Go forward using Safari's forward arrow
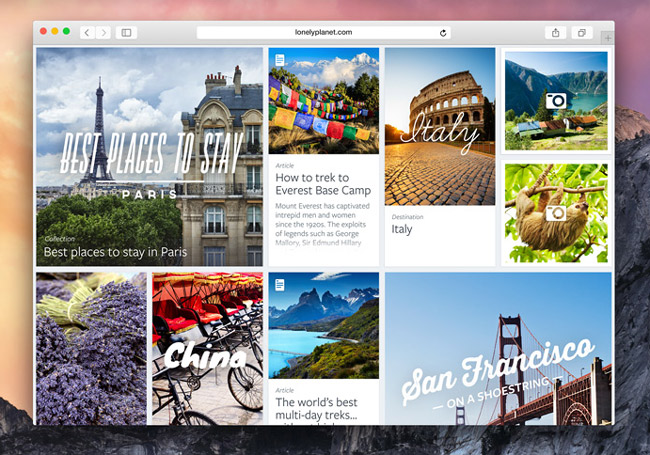 pyautogui.click(x=104, y=32)
